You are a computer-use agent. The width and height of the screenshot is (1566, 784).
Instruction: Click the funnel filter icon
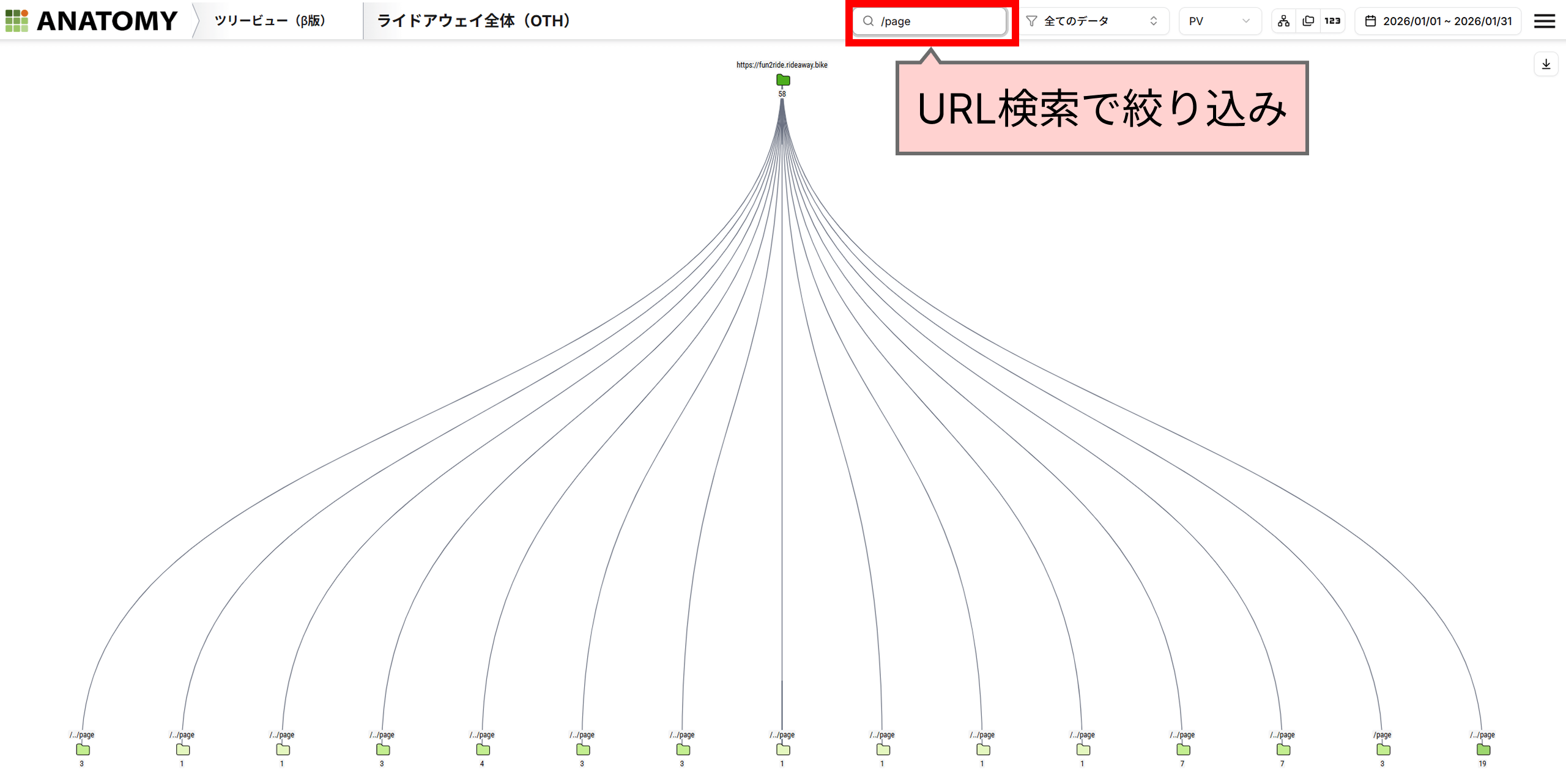pyautogui.click(x=1031, y=21)
